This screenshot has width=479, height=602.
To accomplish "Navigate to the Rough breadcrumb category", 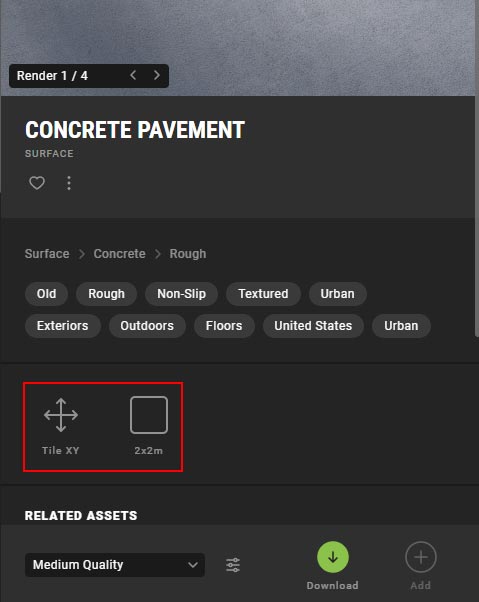I will click(188, 254).
